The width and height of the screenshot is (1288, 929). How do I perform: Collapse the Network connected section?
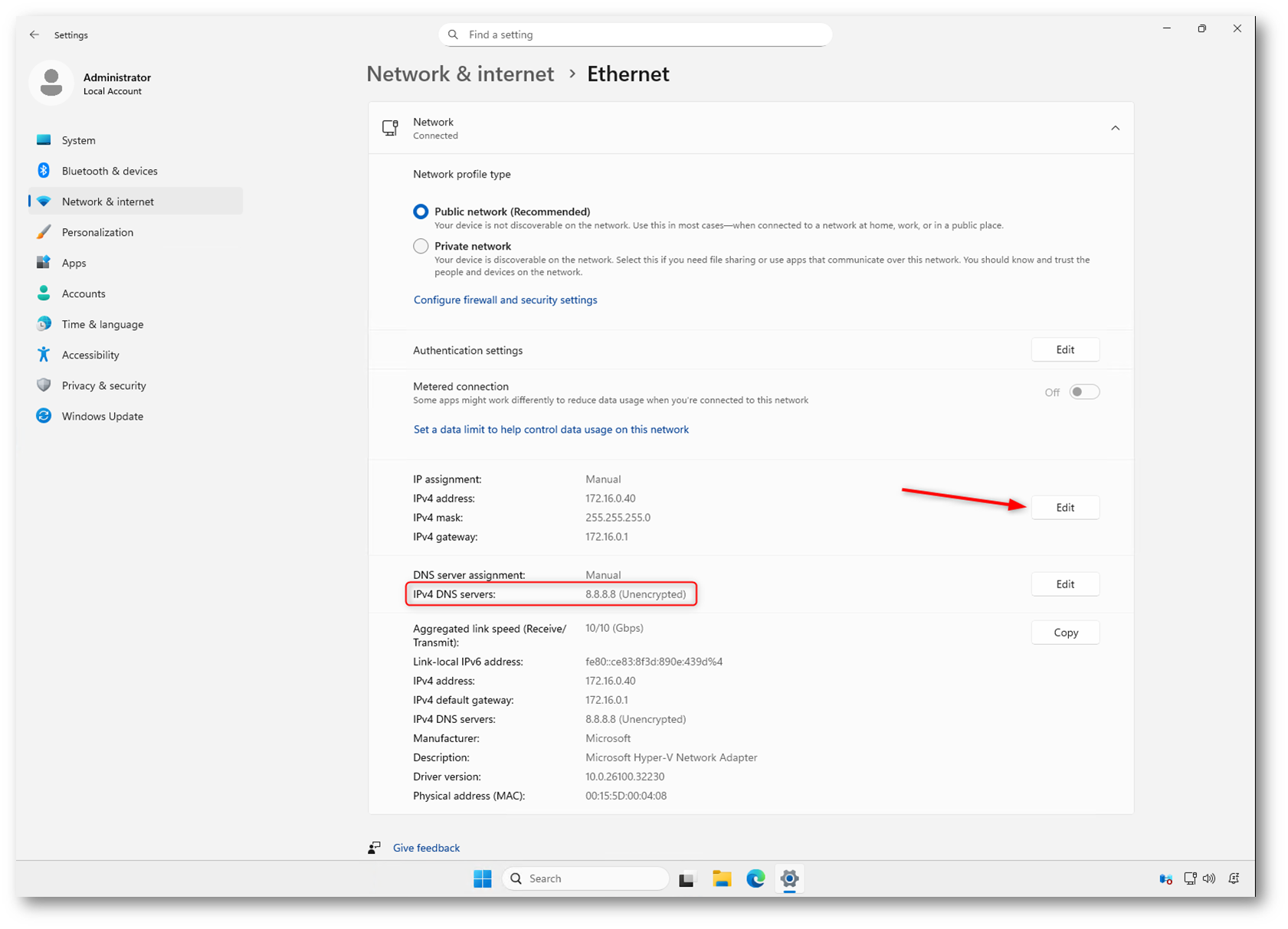click(x=1115, y=128)
